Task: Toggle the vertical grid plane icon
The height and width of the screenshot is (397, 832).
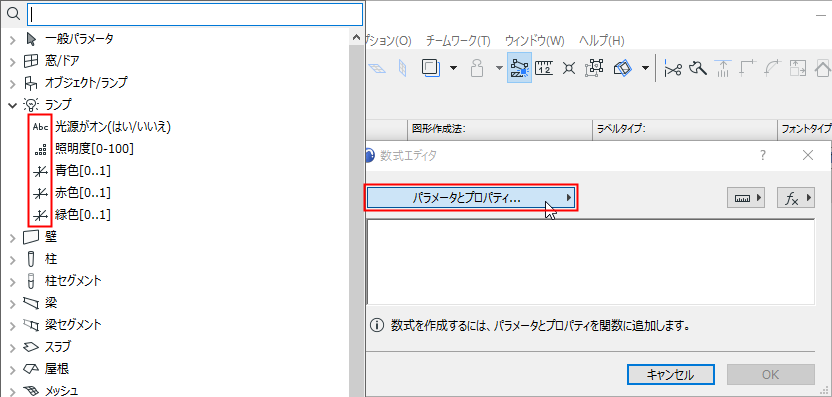Action: pyautogui.click(x=403, y=68)
